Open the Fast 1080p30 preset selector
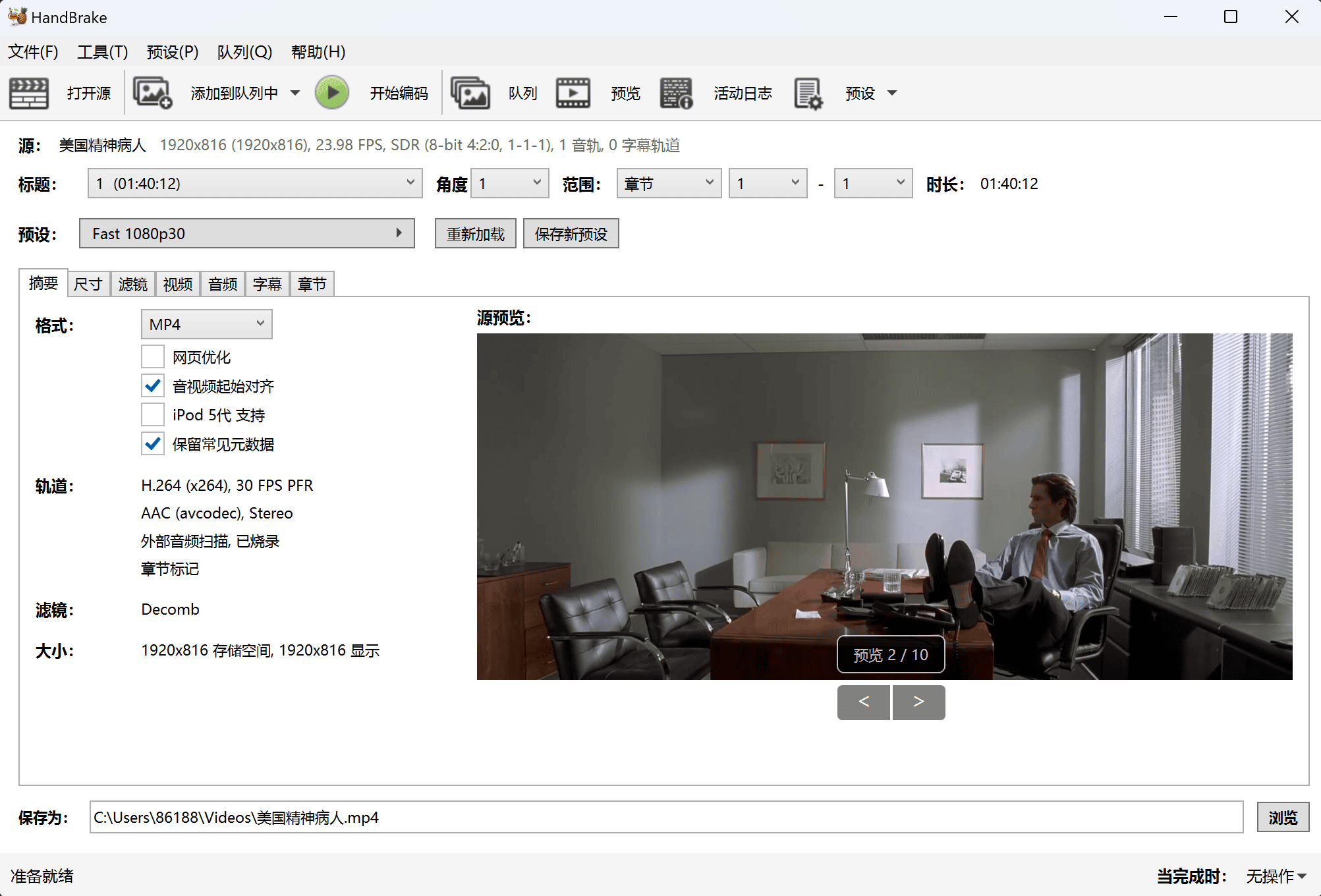 [x=246, y=233]
